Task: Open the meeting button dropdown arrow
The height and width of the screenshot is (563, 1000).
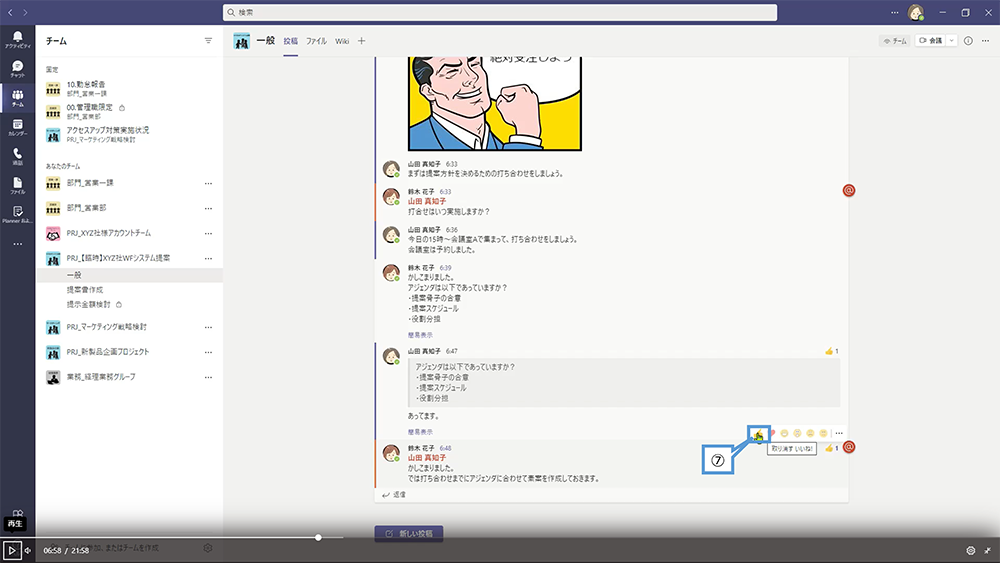Action: tap(952, 41)
